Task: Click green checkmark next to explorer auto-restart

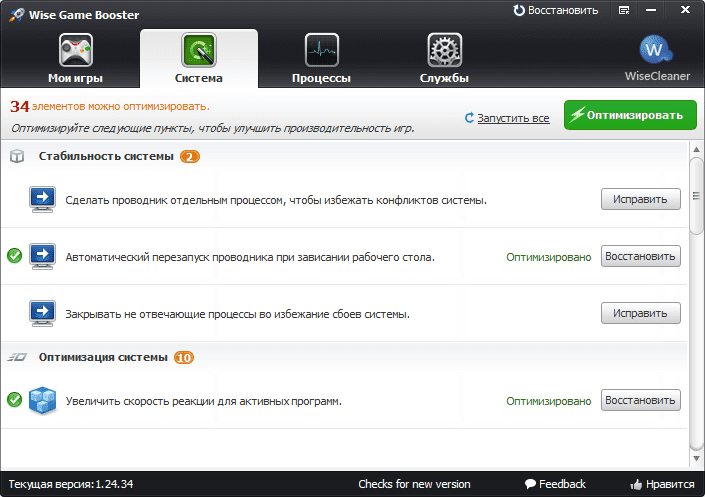Action: pos(14,256)
